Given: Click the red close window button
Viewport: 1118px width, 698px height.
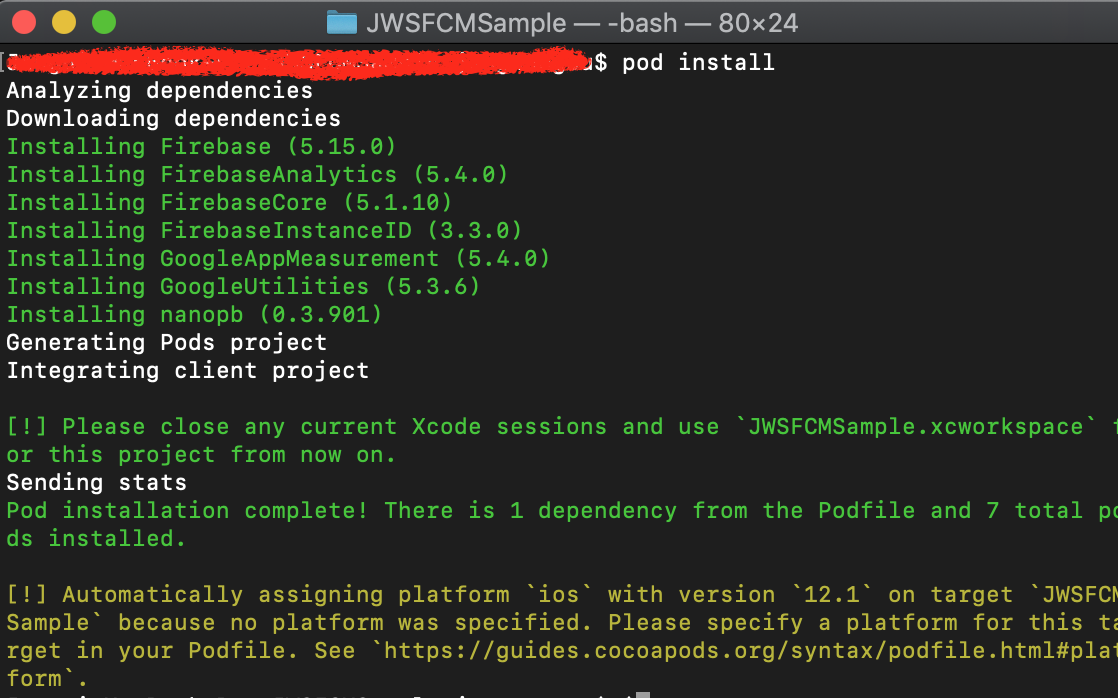Looking at the screenshot, I should pyautogui.click(x=24, y=22).
